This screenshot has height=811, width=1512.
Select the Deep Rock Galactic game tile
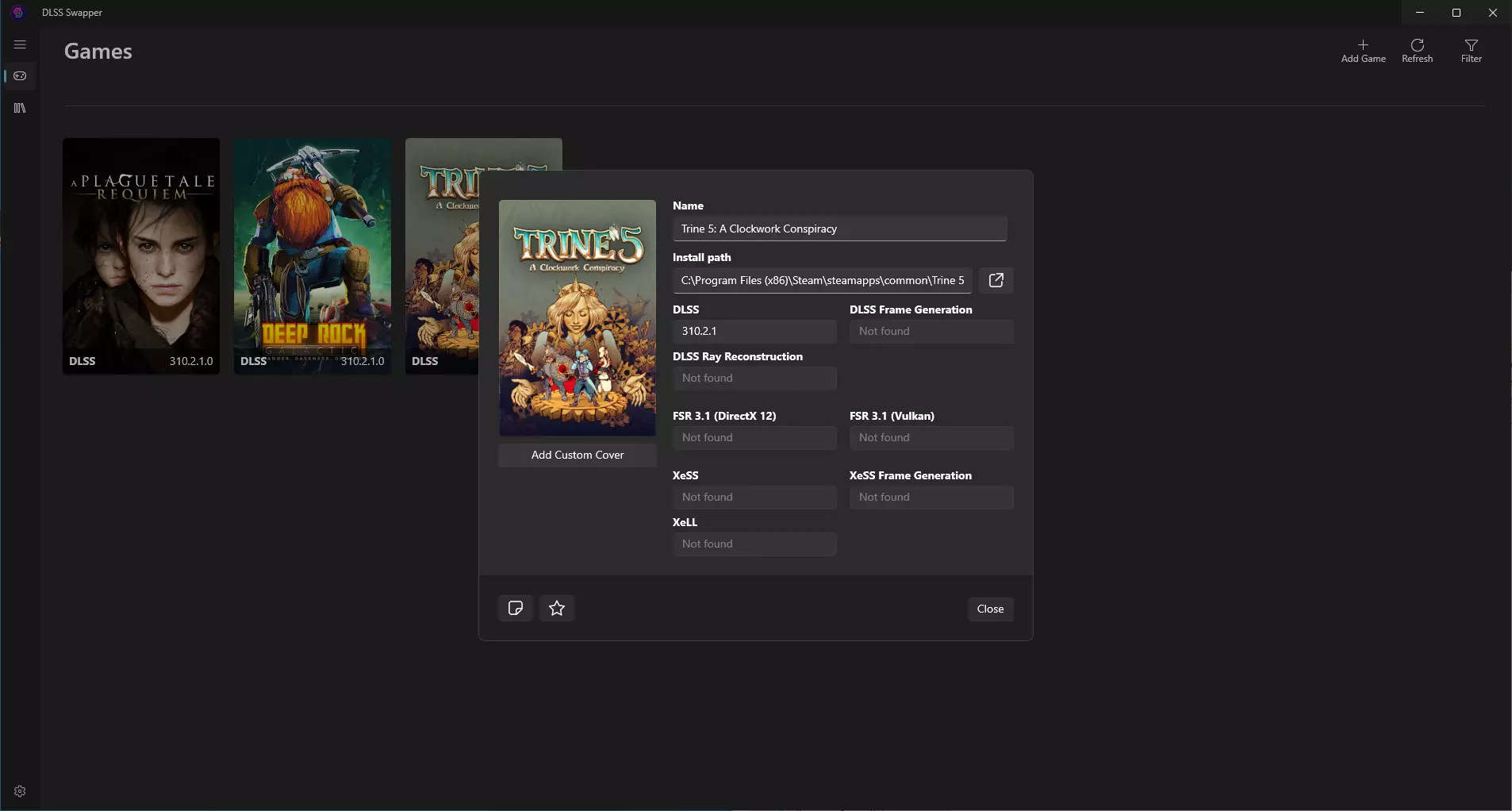point(312,256)
